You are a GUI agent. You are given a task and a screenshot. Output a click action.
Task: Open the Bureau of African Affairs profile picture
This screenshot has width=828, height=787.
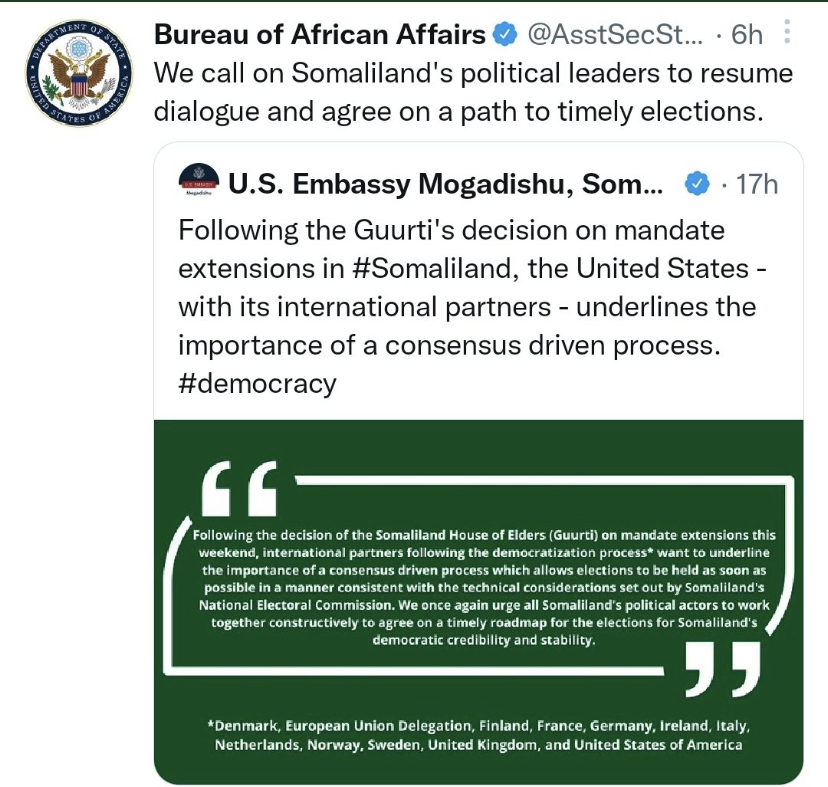pyautogui.click(x=79, y=73)
